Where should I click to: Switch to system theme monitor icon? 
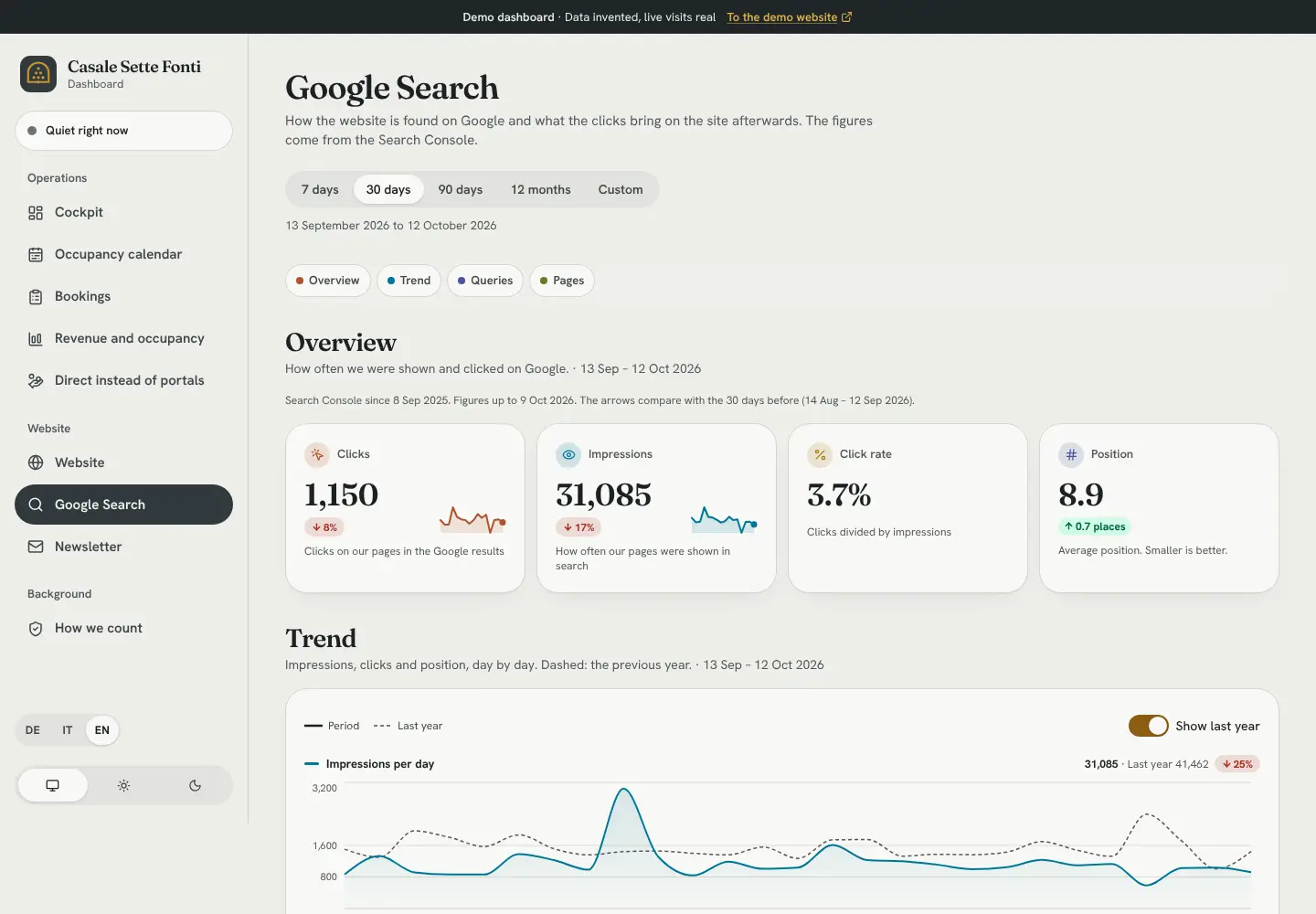53,785
